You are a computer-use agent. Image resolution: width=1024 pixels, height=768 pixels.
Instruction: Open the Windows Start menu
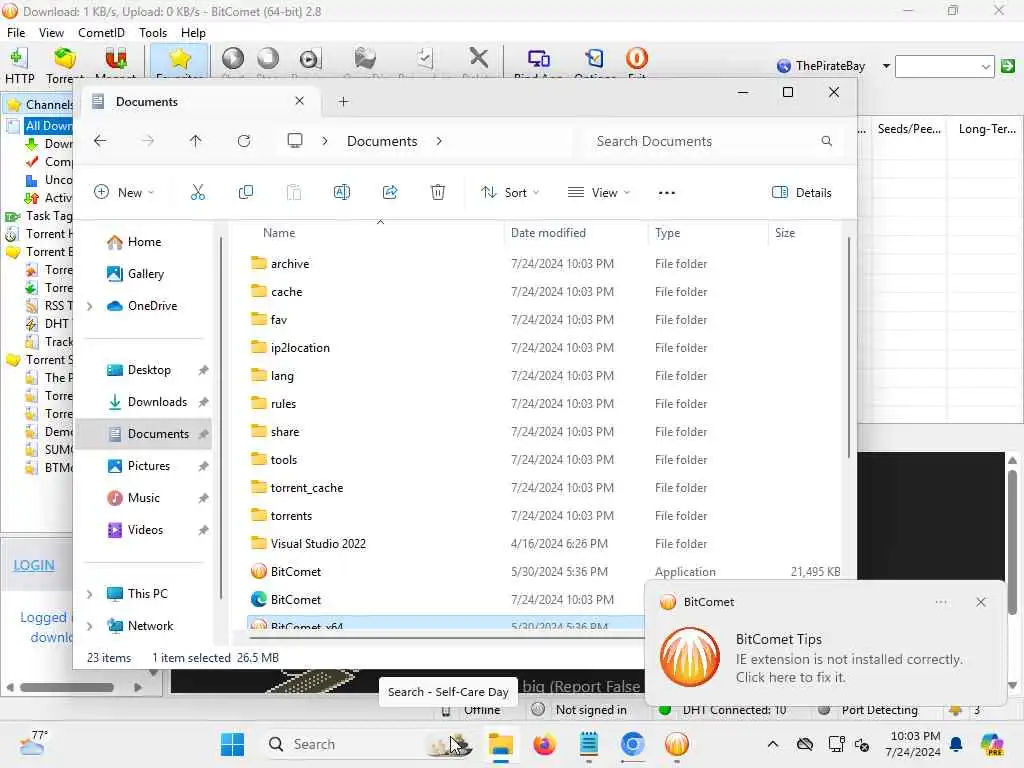[x=232, y=744]
